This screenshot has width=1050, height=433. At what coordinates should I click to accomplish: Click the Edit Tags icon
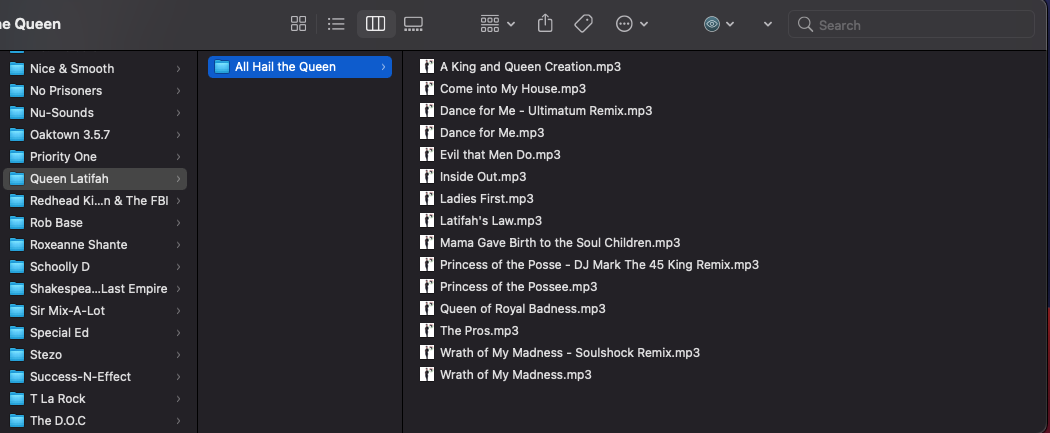point(584,24)
